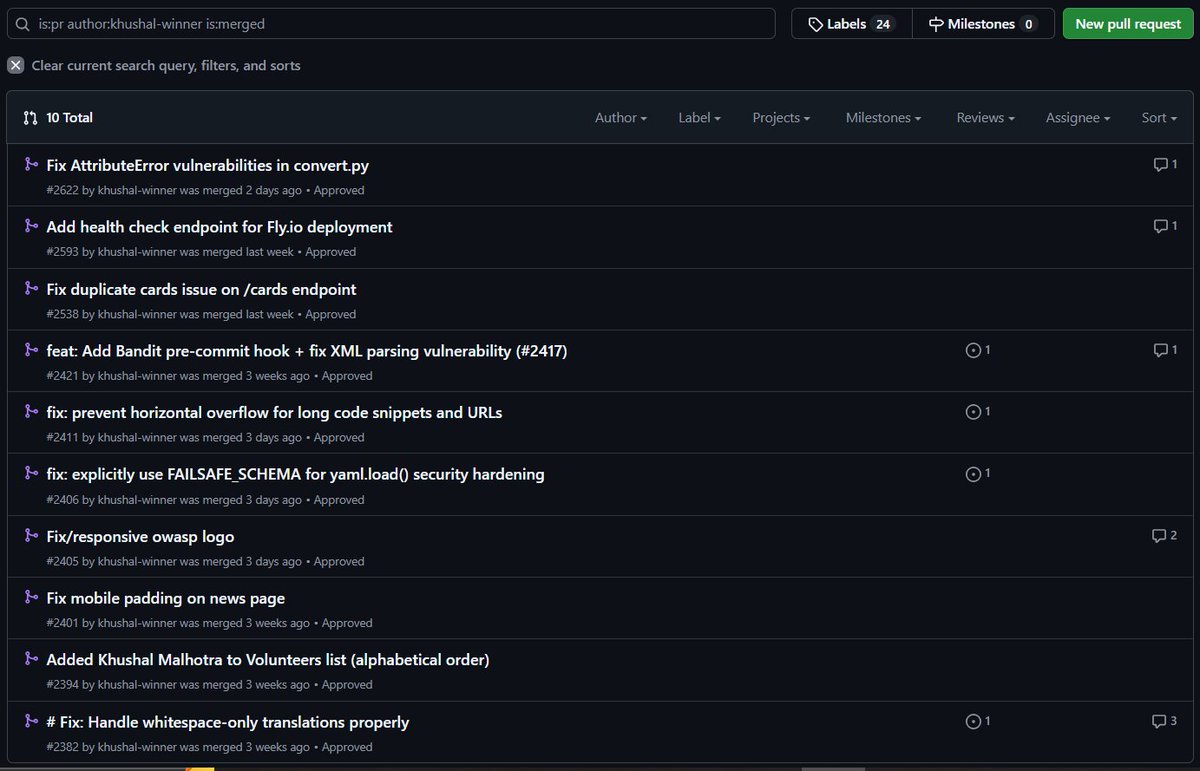Open PR Handle whitespace-only translations properly

228,722
